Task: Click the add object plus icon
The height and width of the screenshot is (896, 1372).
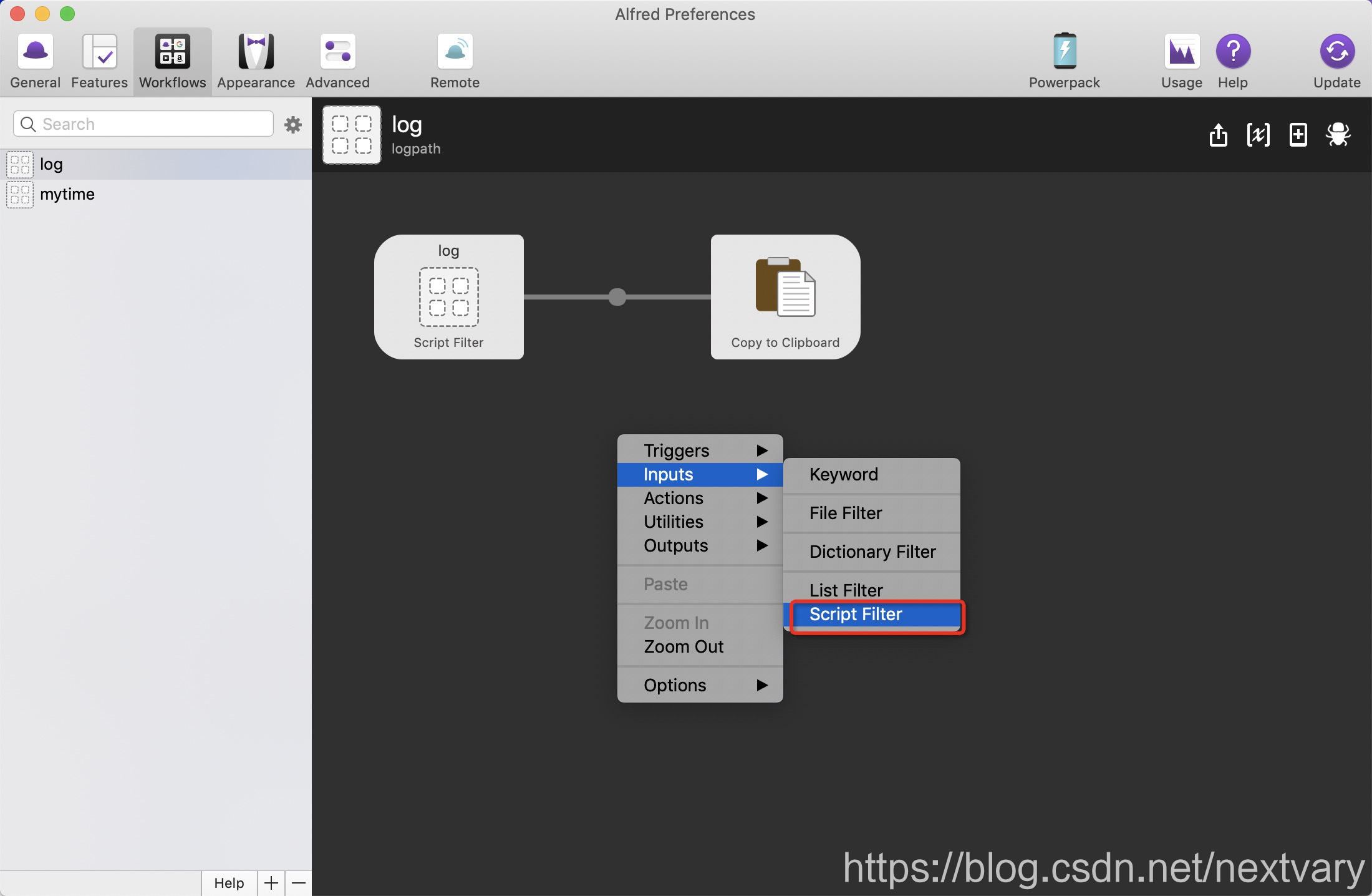Action: (x=1298, y=134)
